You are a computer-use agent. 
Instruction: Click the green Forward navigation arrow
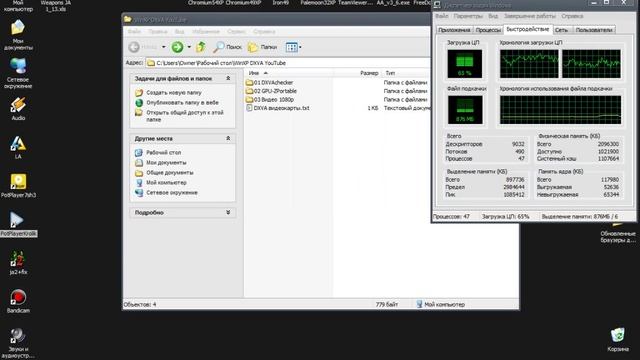(x=177, y=47)
